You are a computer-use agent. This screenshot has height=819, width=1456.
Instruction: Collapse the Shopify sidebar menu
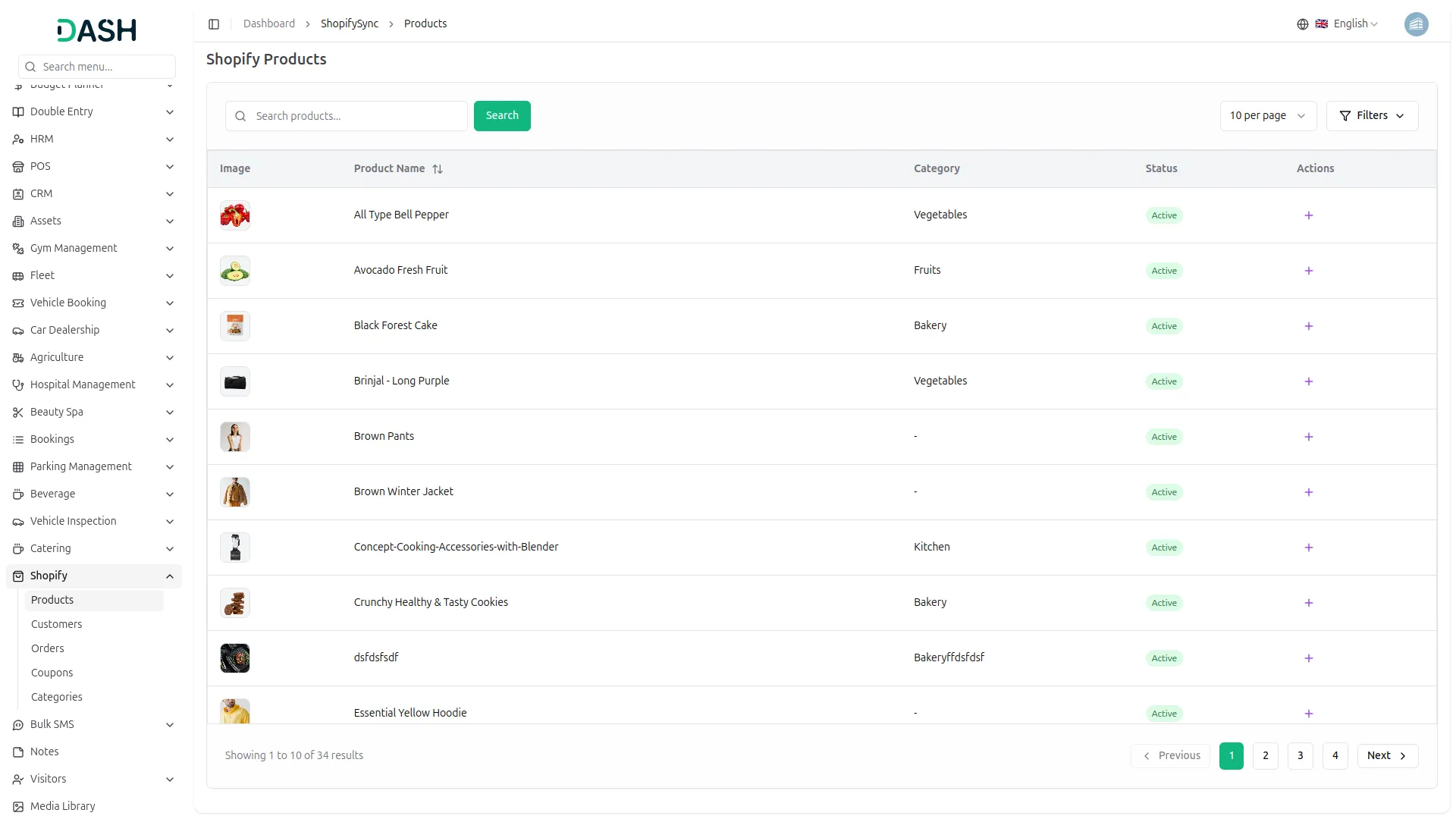pyautogui.click(x=94, y=576)
